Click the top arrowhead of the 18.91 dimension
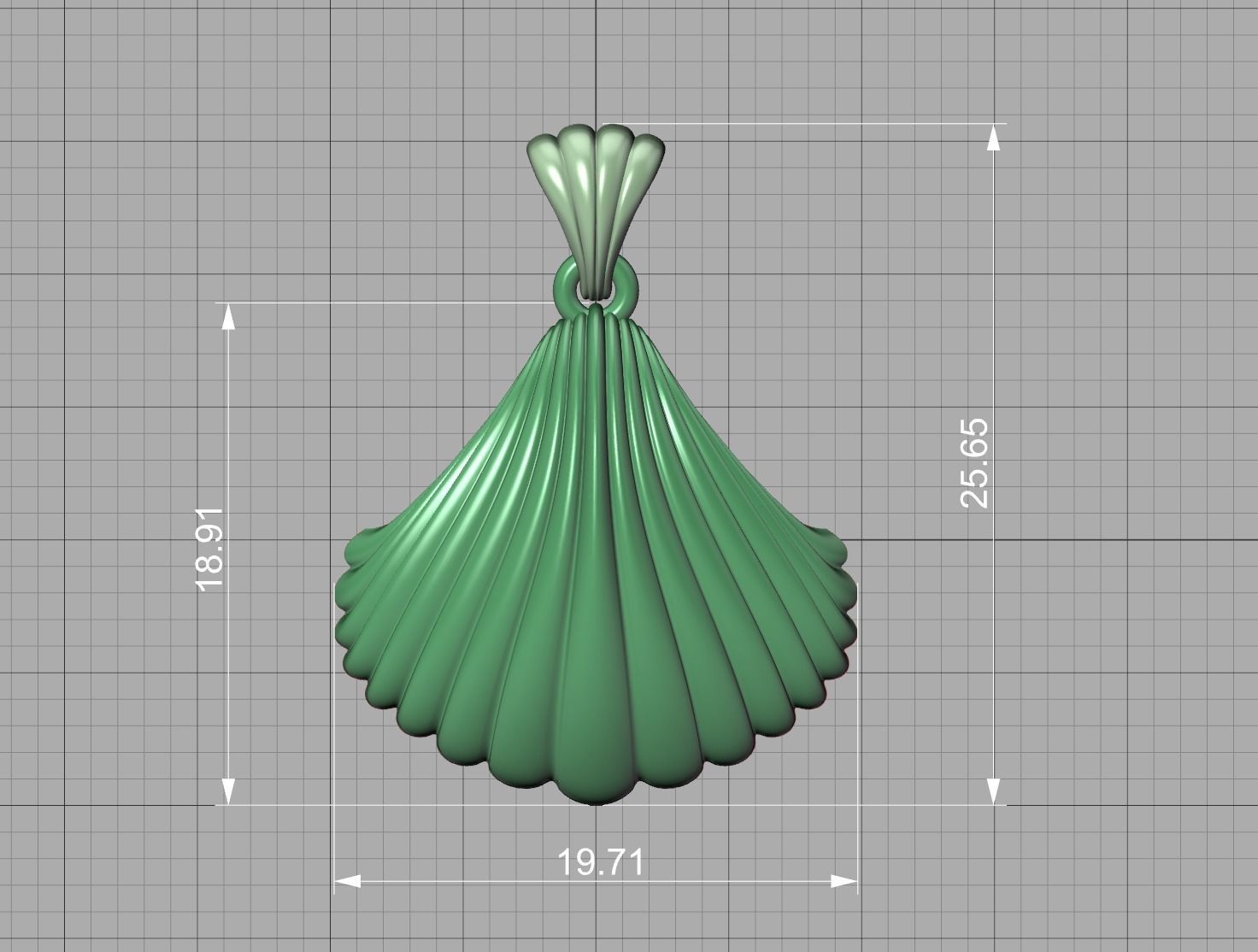This screenshot has height=952, width=1258. 226,316
